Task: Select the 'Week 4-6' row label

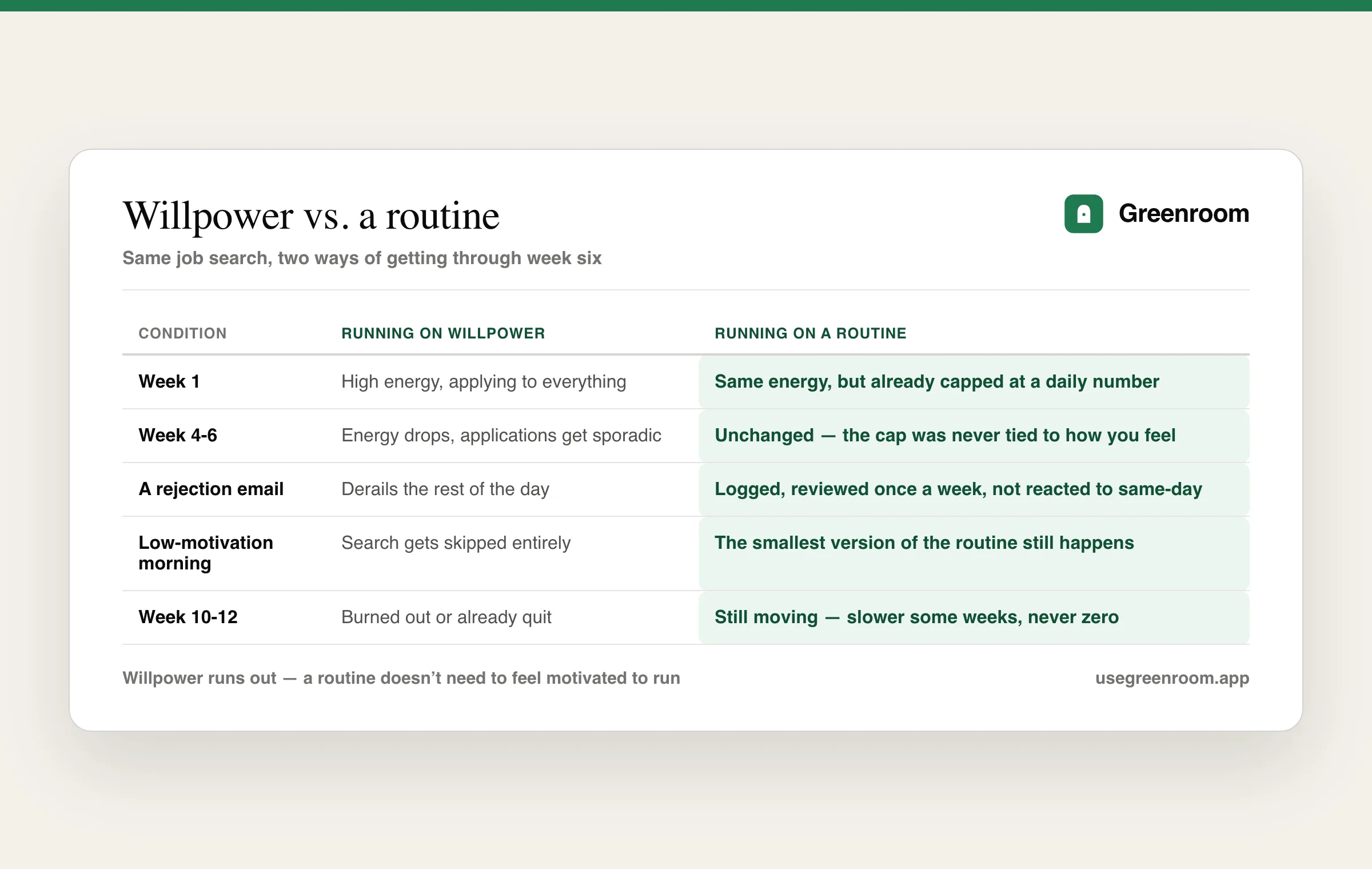Action: [178, 435]
